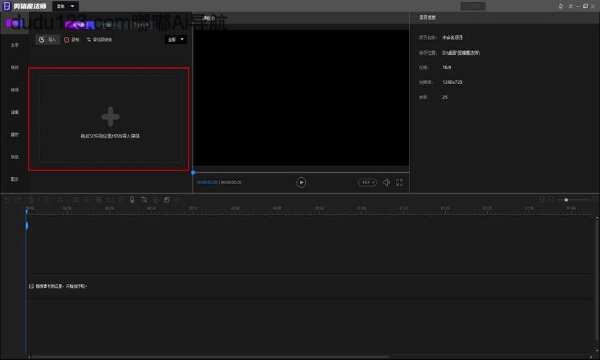The image size is (600, 360).
Task: Enter fullscreen preview with the expand icon
Action: click(x=399, y=182)
